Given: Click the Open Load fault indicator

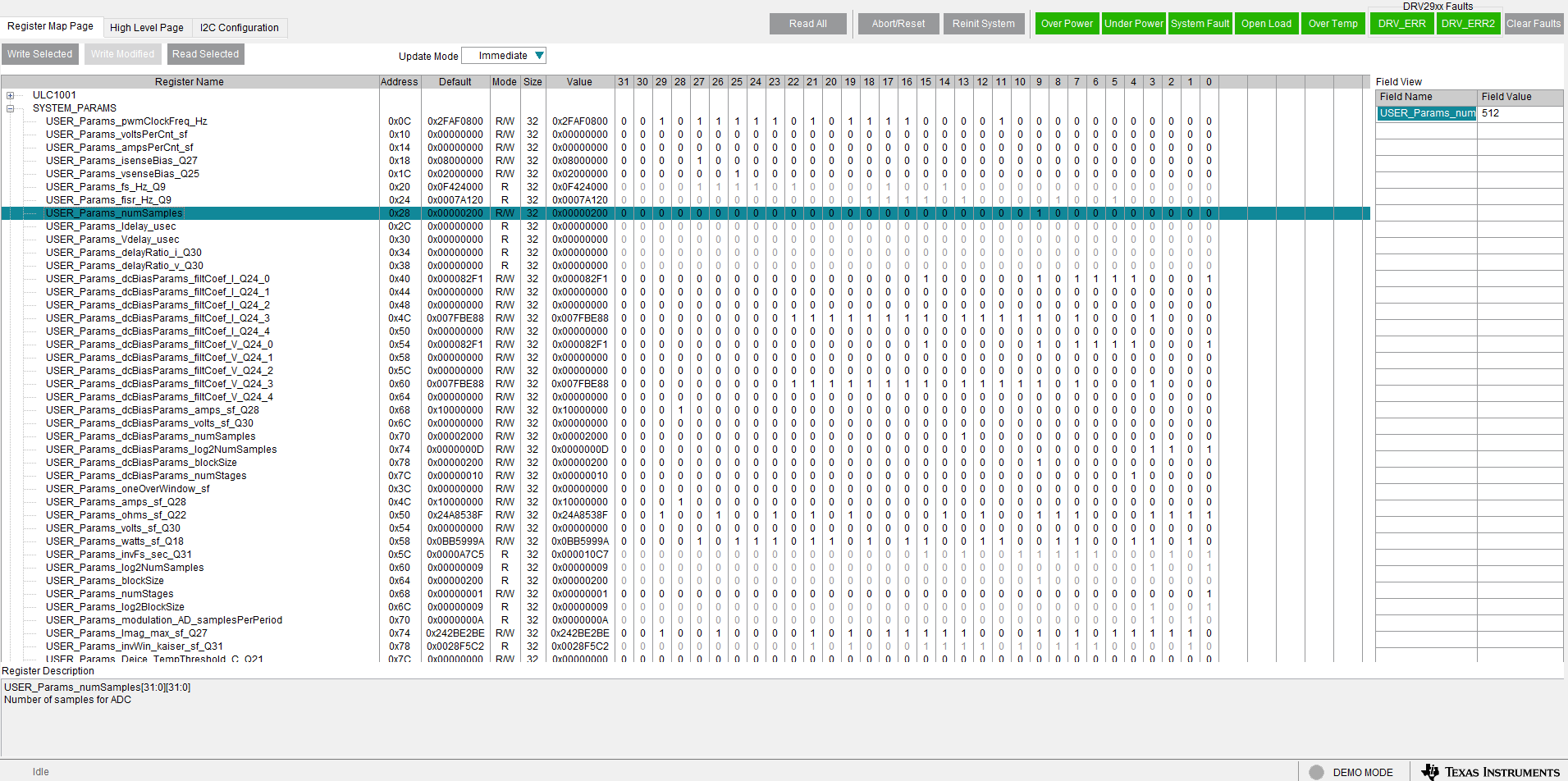Looking at the screenshot, I should point(1266,23).
